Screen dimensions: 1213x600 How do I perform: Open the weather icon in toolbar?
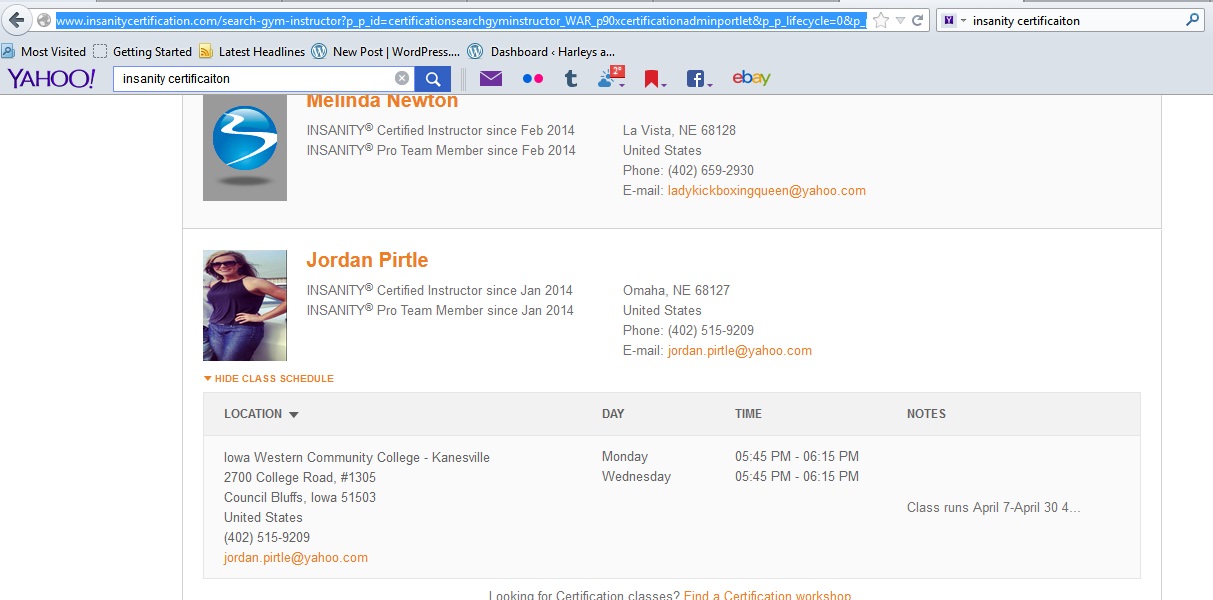click(x=609, y=78)
